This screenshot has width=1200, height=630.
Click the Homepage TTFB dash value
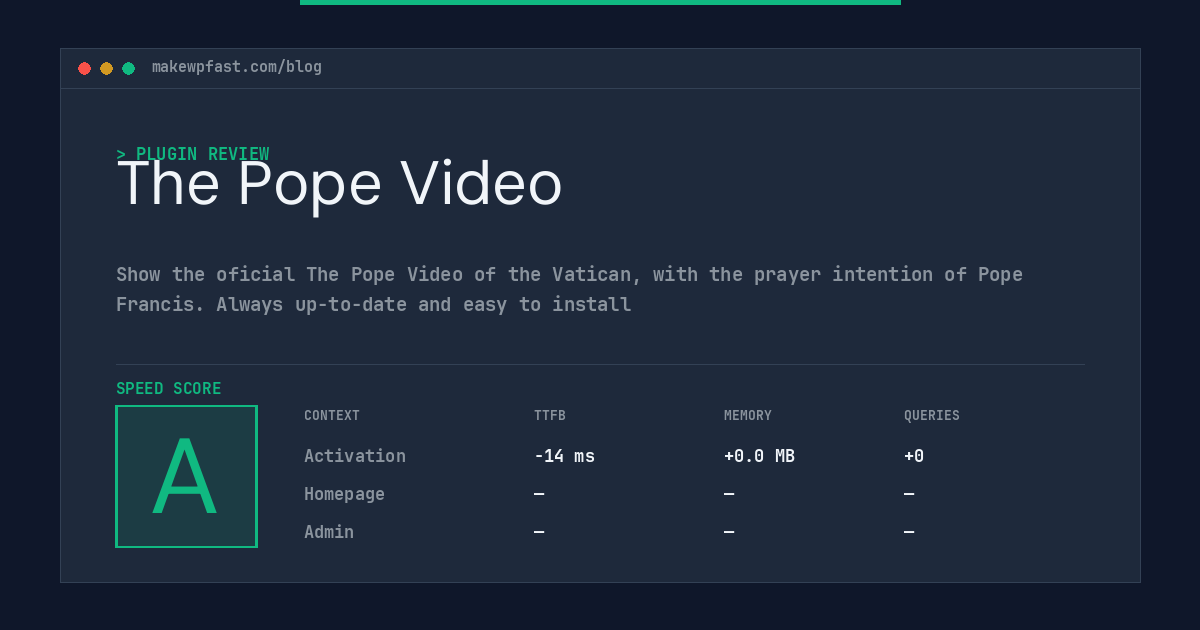click(x=539, y=494)
